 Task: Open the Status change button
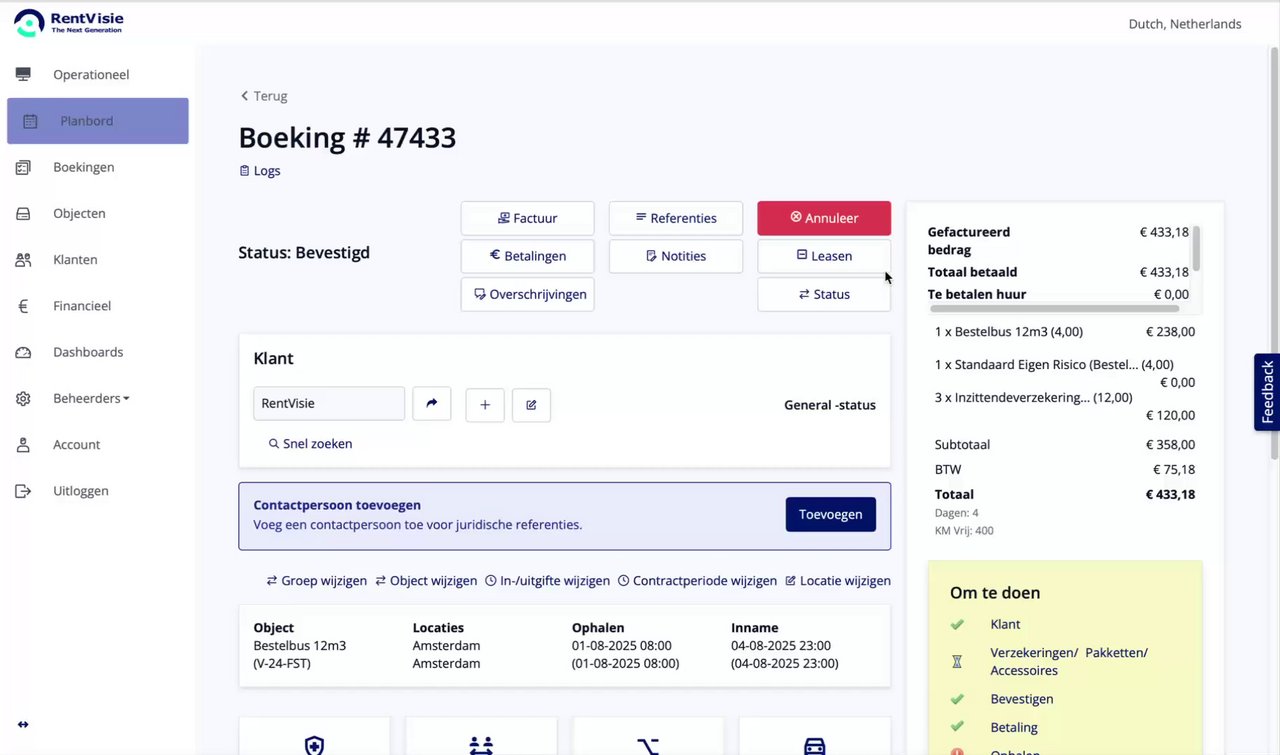pos(824,295)
